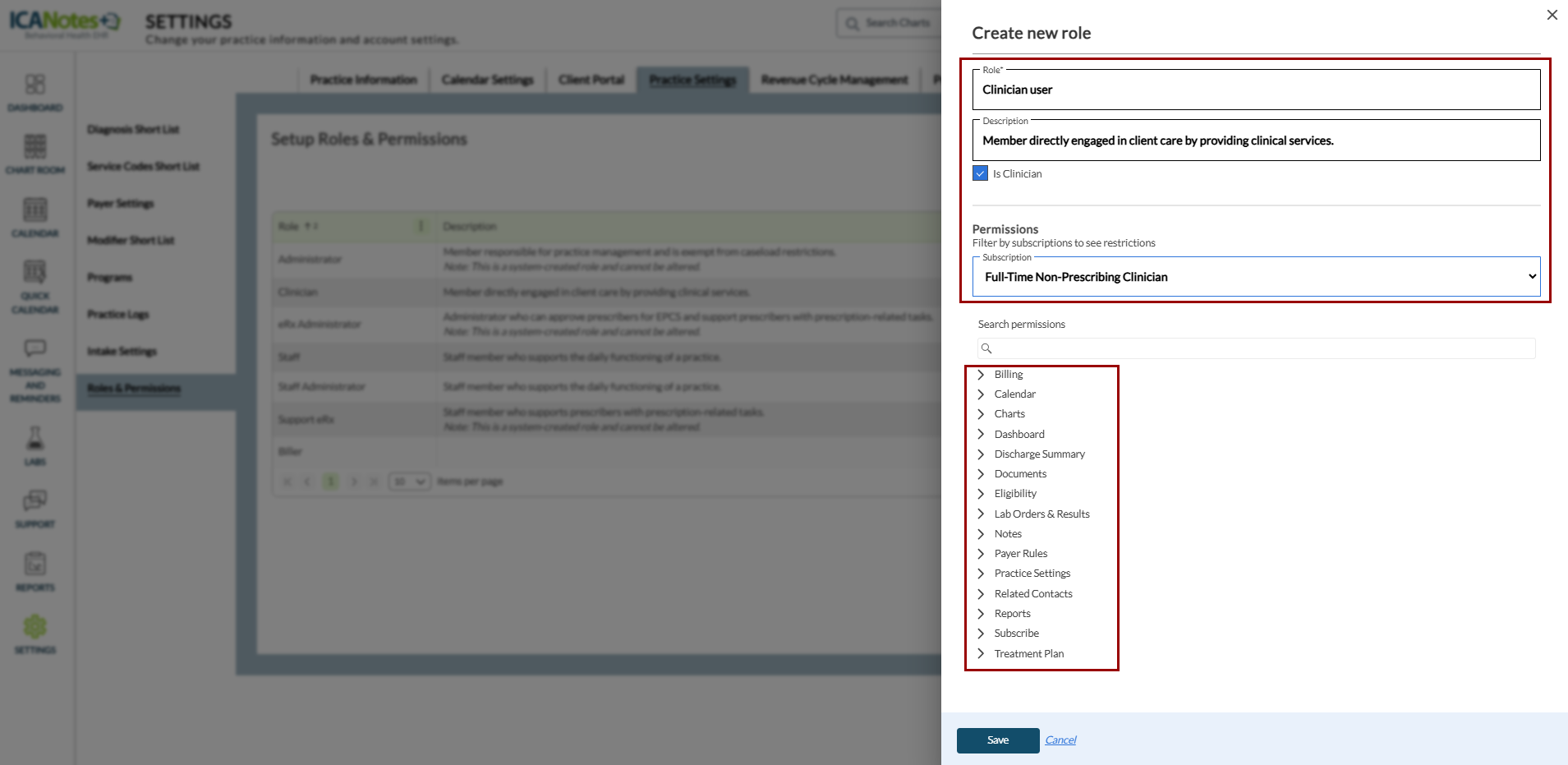Focus the Search permissions field
This screenshot has height=765, width=1568.
pyautogui.click(x=1256, y=348)
